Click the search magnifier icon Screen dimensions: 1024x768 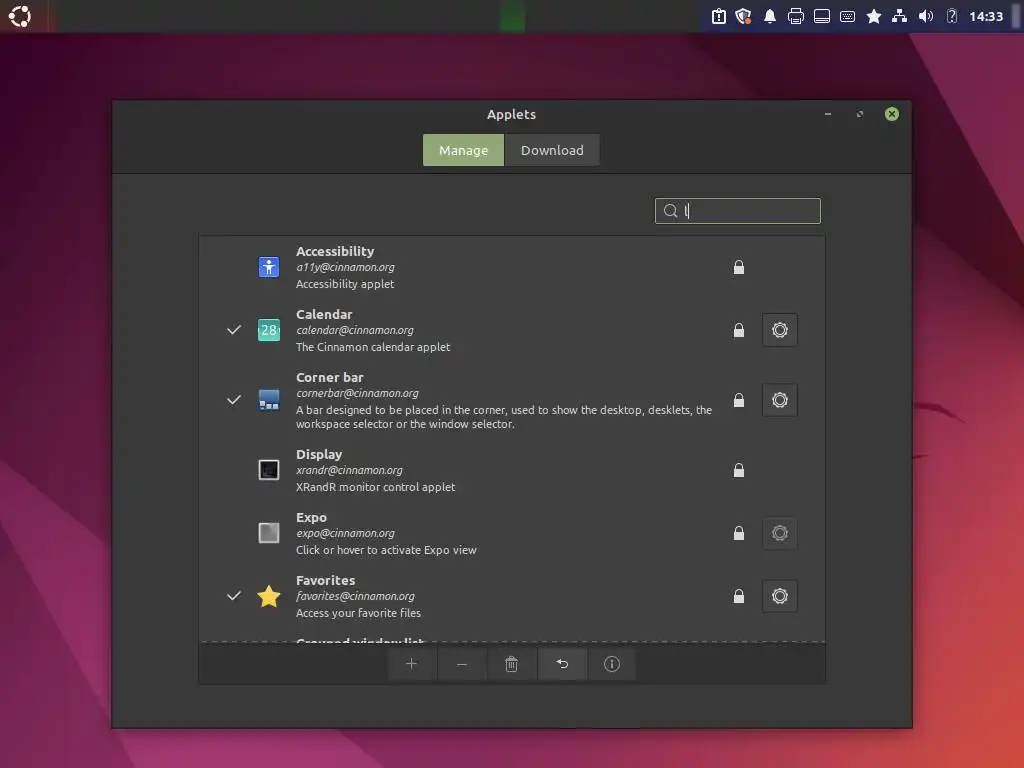click(670, 211)
